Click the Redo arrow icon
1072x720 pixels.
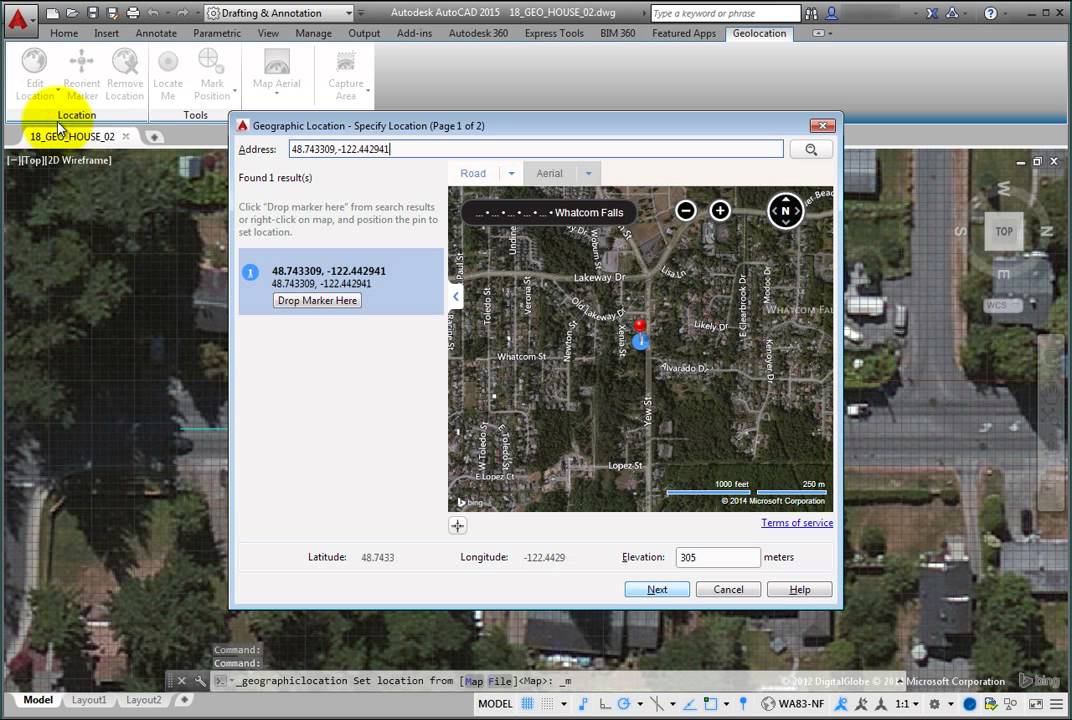click(x=182, y=13)
